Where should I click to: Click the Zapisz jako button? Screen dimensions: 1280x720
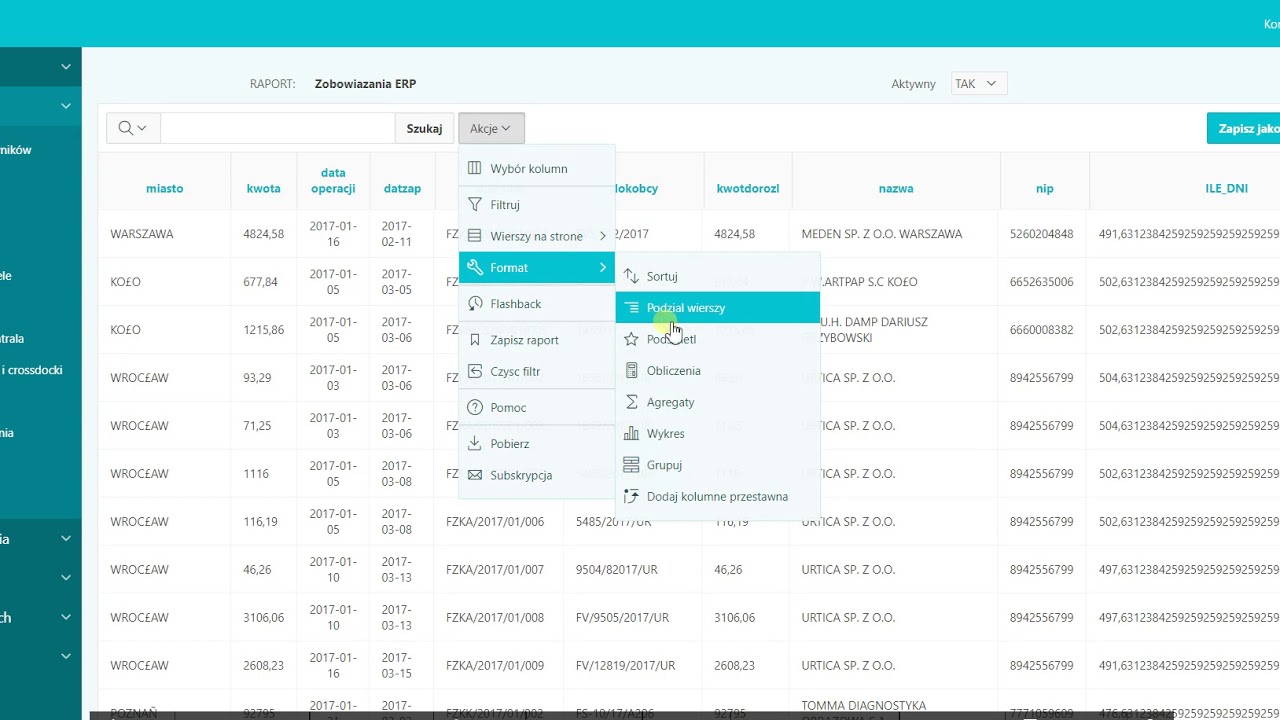[1244, 128]
